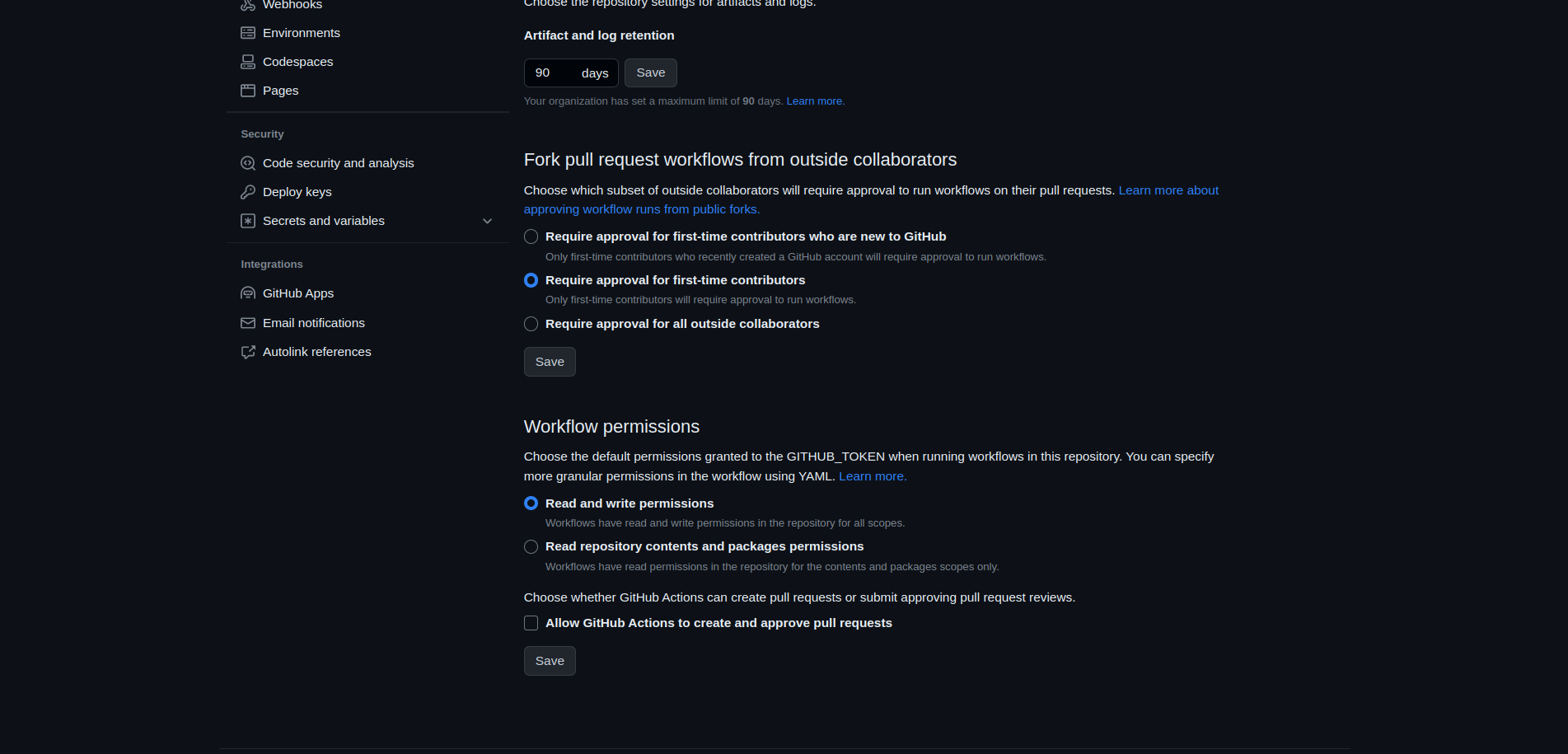1568x754 pixels.
Task: Click the Autolink references icon
Action: [248, 351]
